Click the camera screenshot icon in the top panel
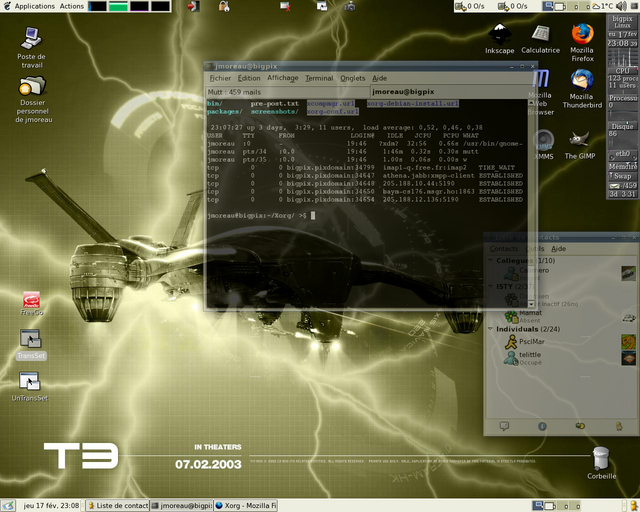Viewport: 640px width, 512px height. [x=349, y=6]
